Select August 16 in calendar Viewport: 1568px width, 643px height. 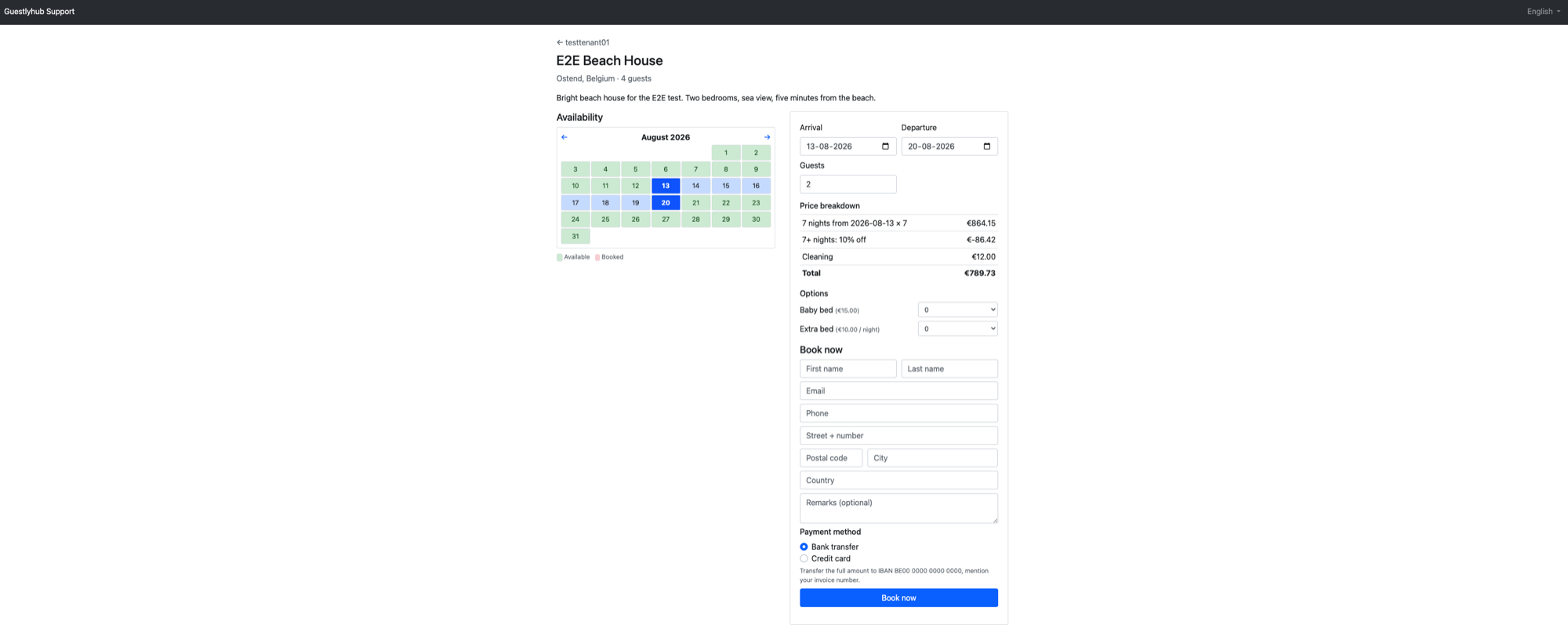tap(756, 186)
